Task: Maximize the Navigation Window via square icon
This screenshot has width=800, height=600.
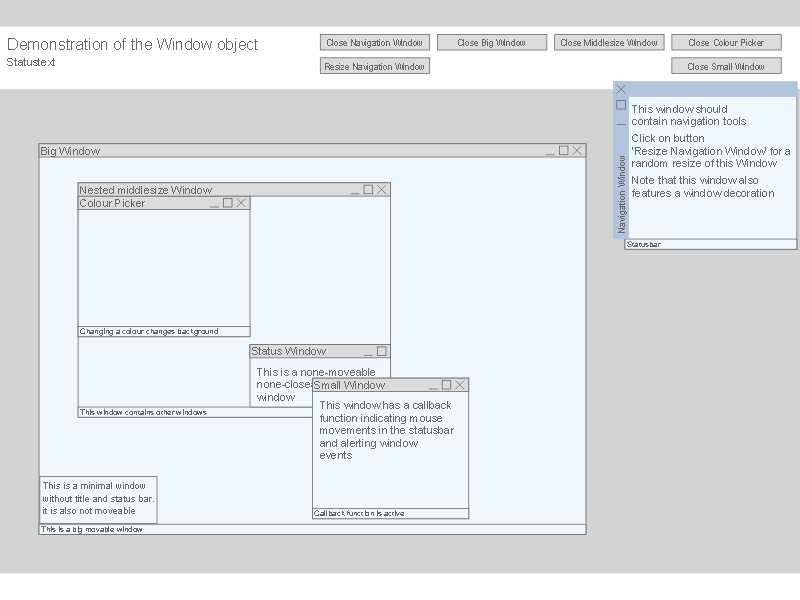Action: pos(621,105)
